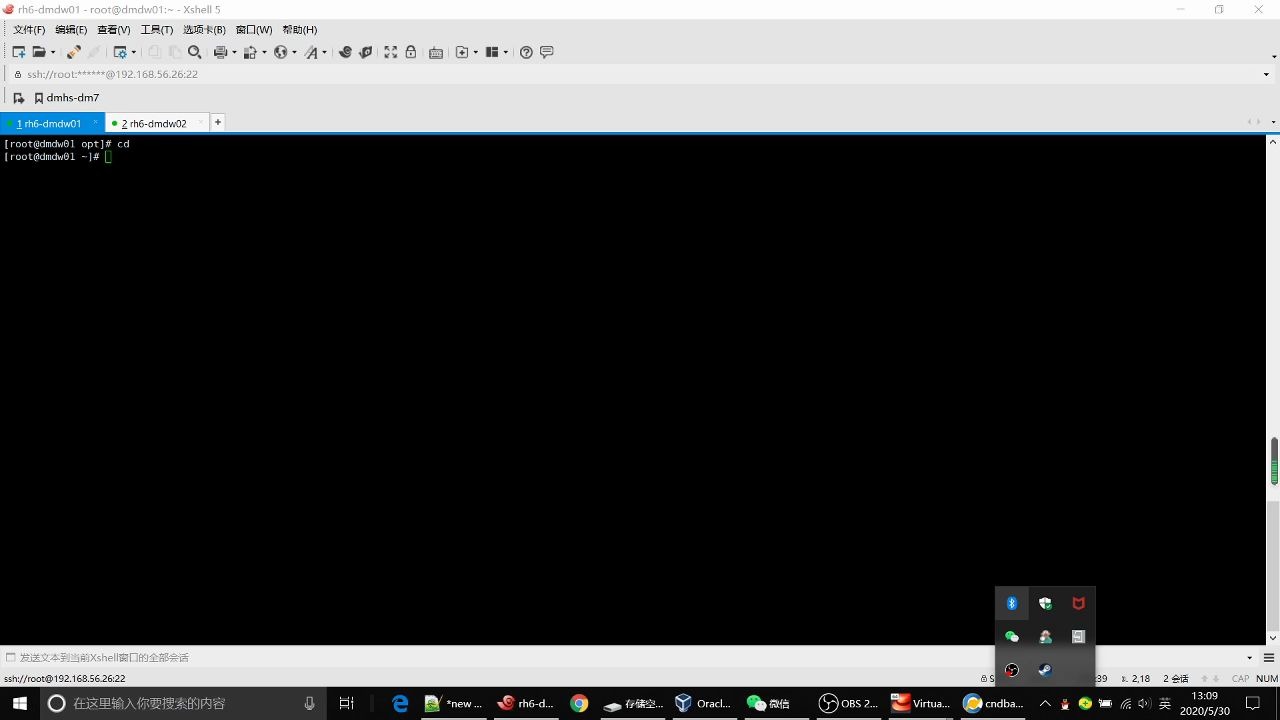Expand the address bar history dropdown
Screen dimensions: 1280x720
coord(1266,74)
